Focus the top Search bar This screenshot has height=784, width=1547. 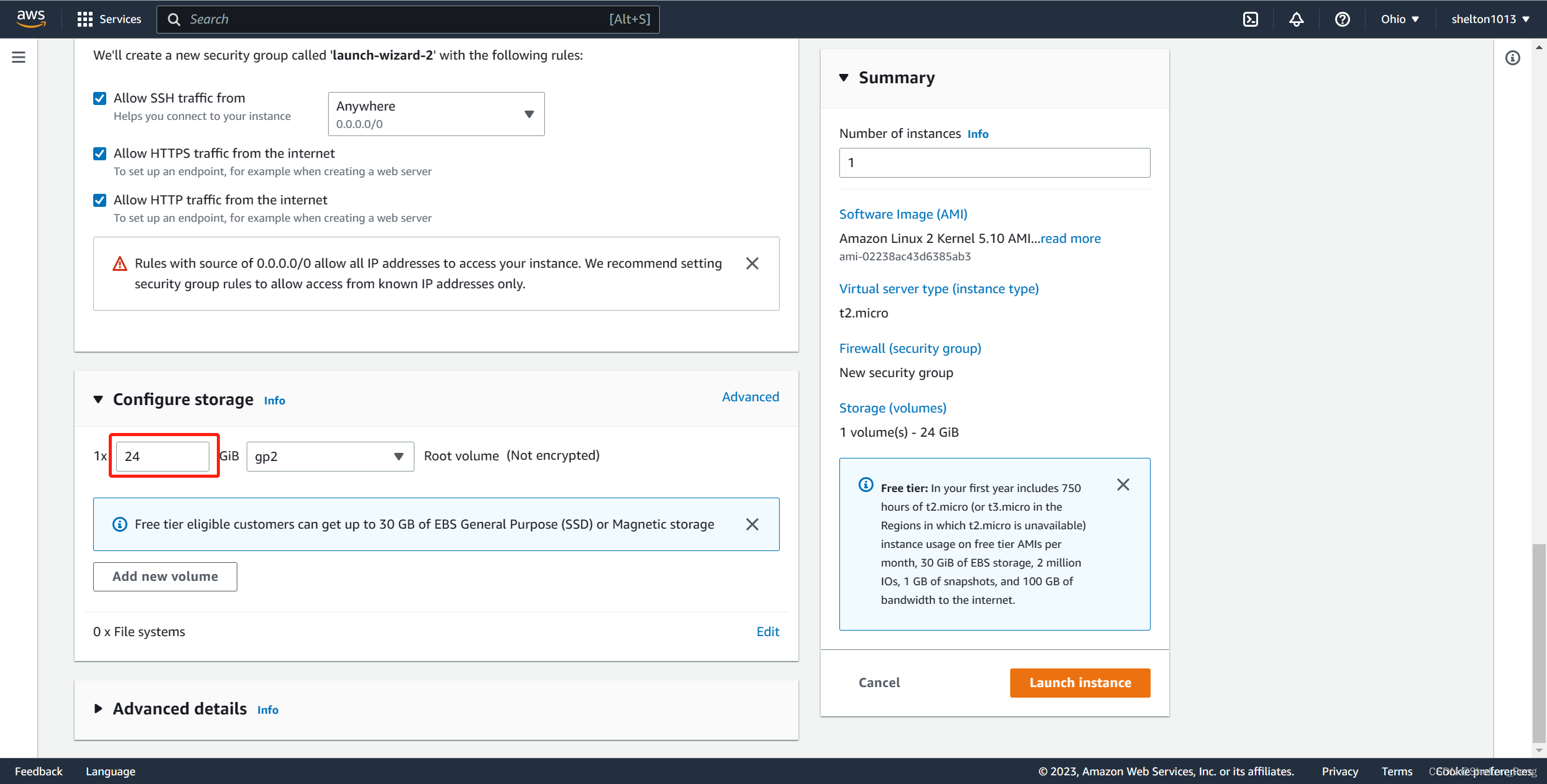[x=408, y=19]
